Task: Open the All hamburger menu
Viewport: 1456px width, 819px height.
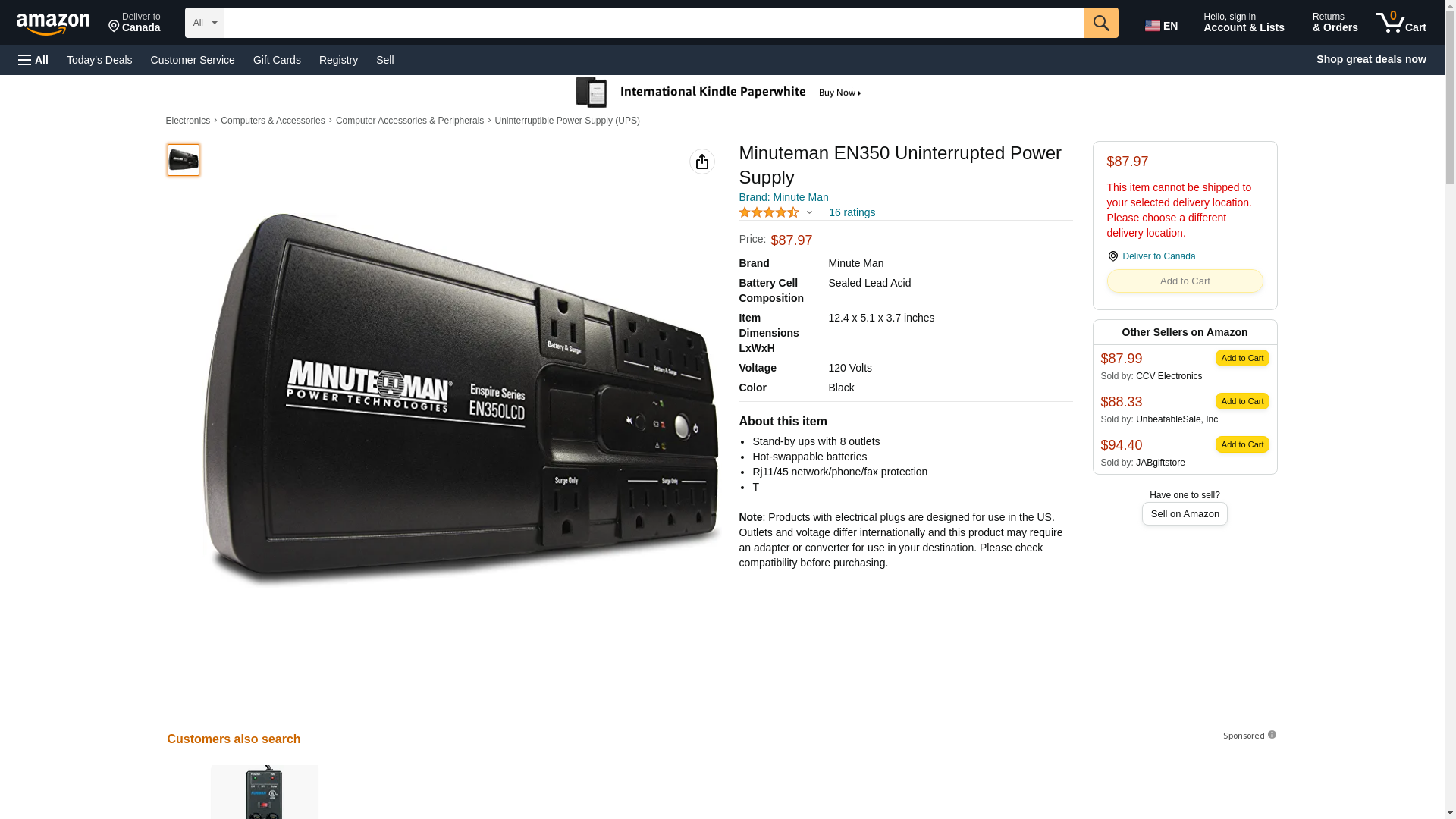Action: [33, 60]
